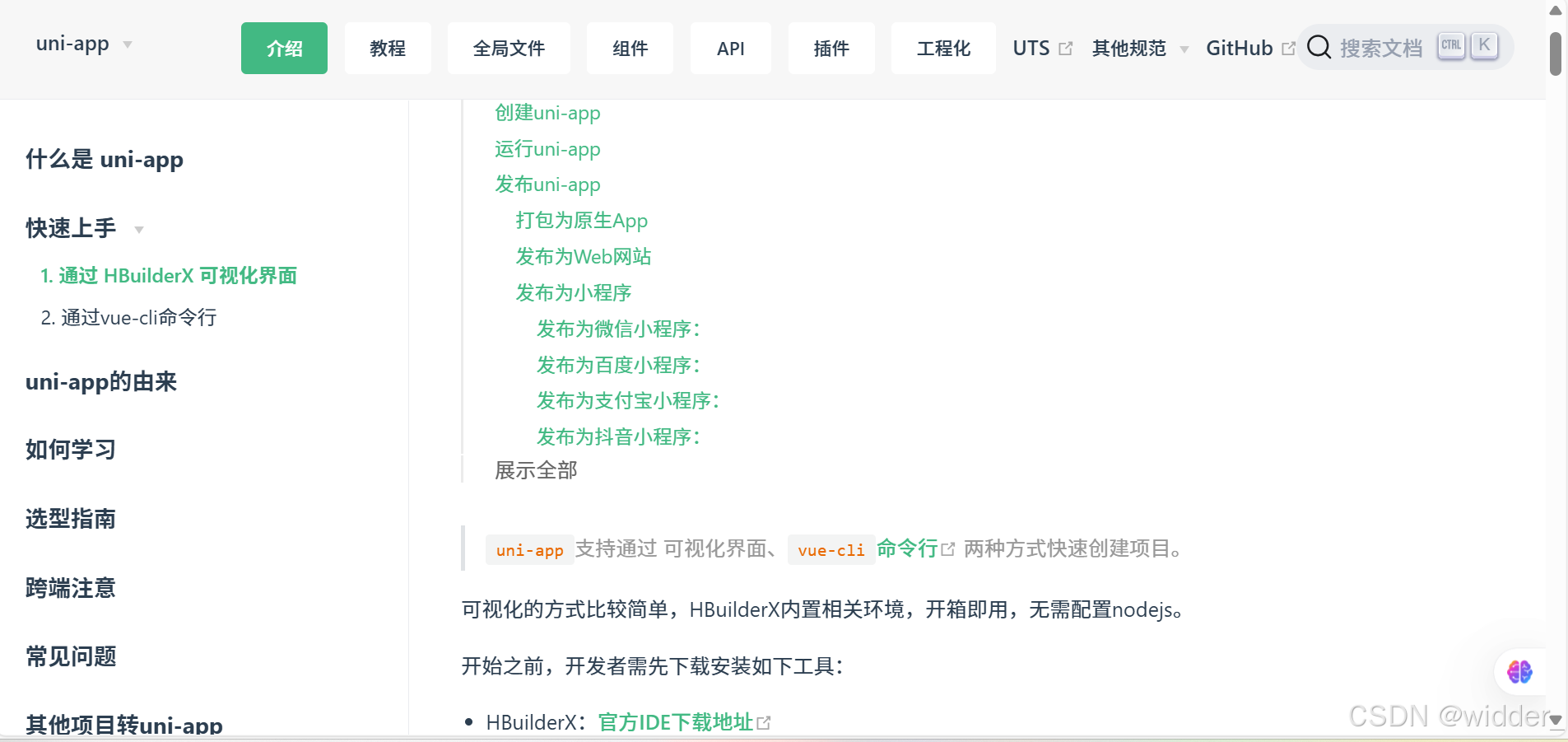Open the floating AI brain assistant icon

pos(1519,672)
